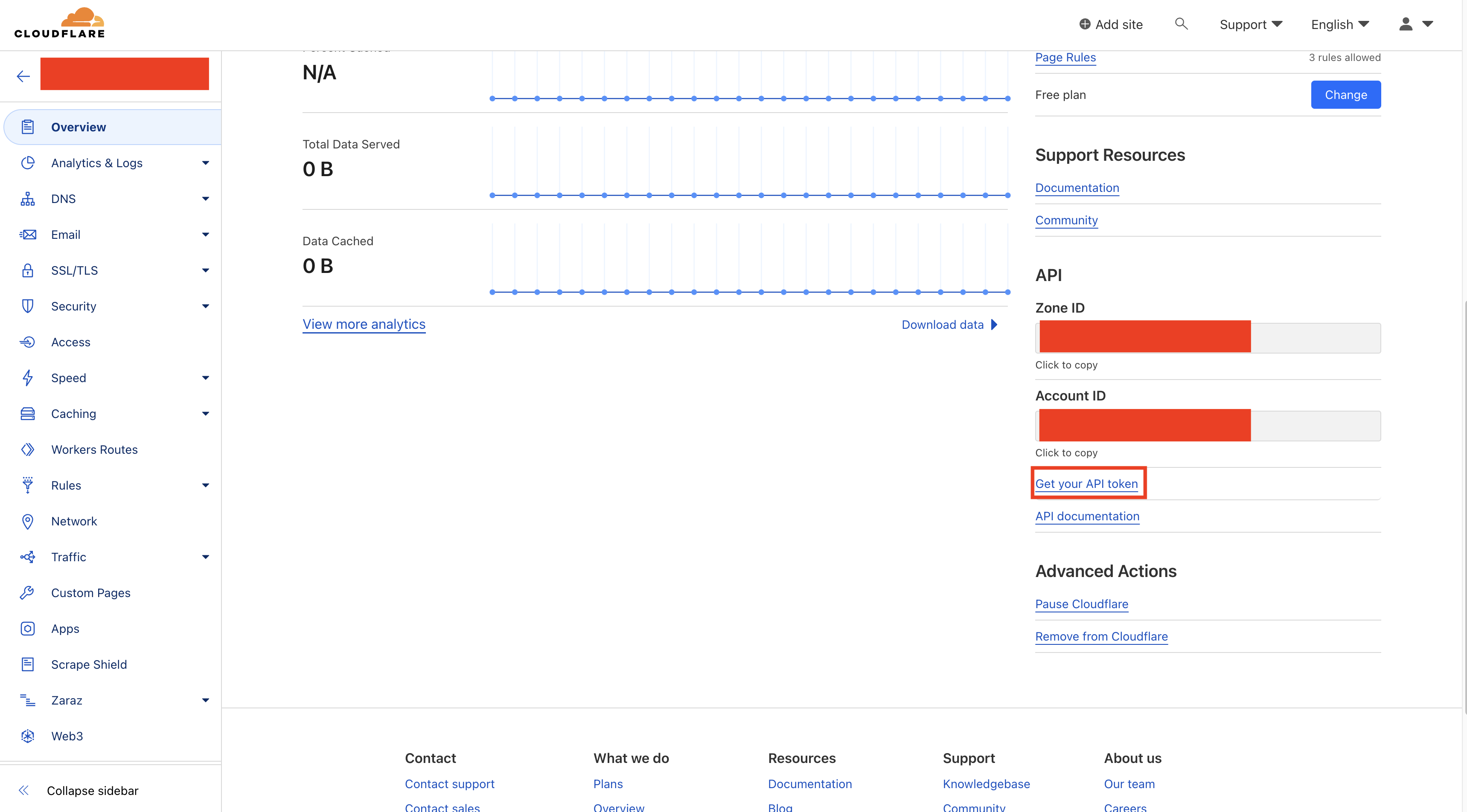Click the Web3 cube icon
This screenshot has width=1467, height=812.
[x=28, y=737]
